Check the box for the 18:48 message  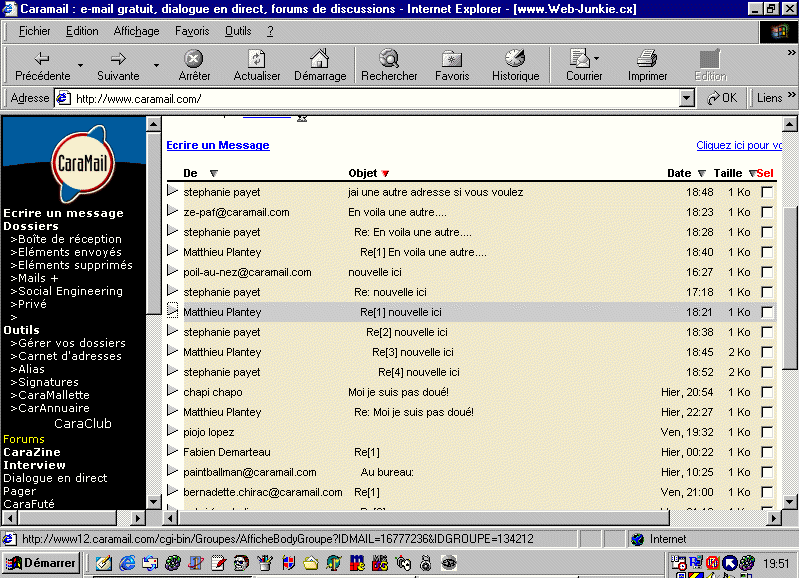point(767,192)
